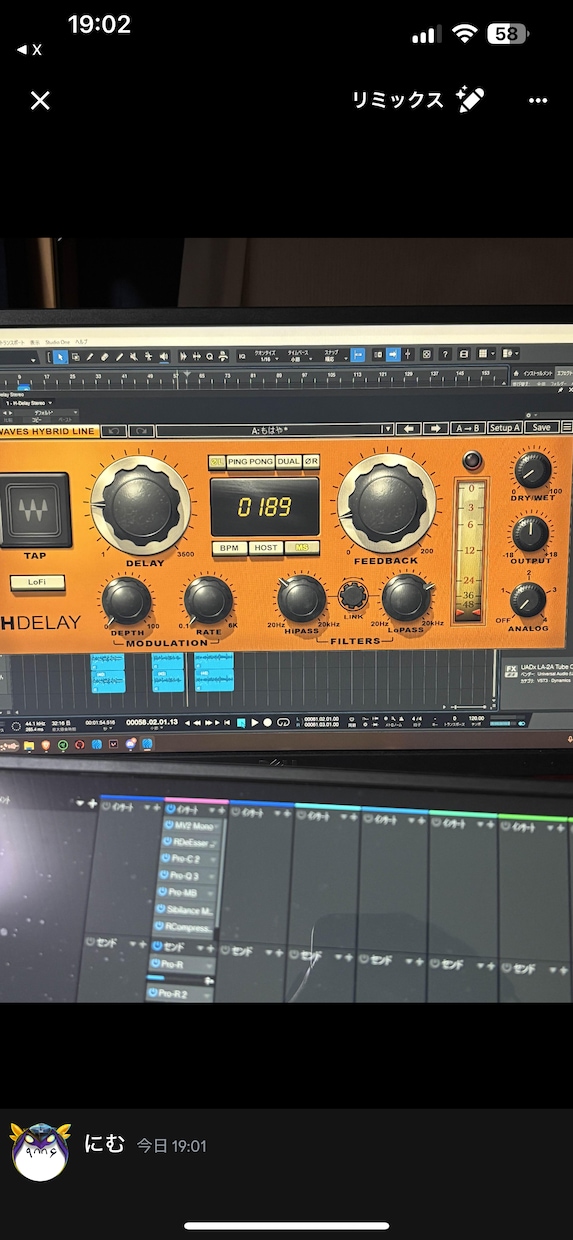Save the H-Delay preset

coord(541,427)
